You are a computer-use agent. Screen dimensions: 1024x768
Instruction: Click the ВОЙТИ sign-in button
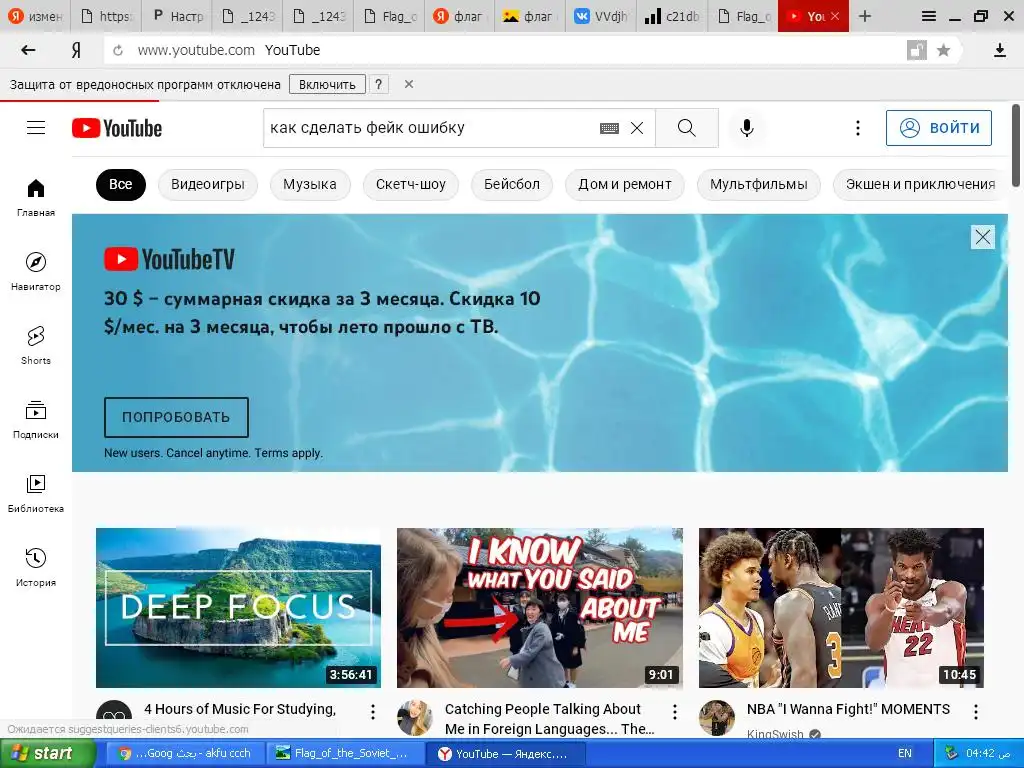[938, 128]
